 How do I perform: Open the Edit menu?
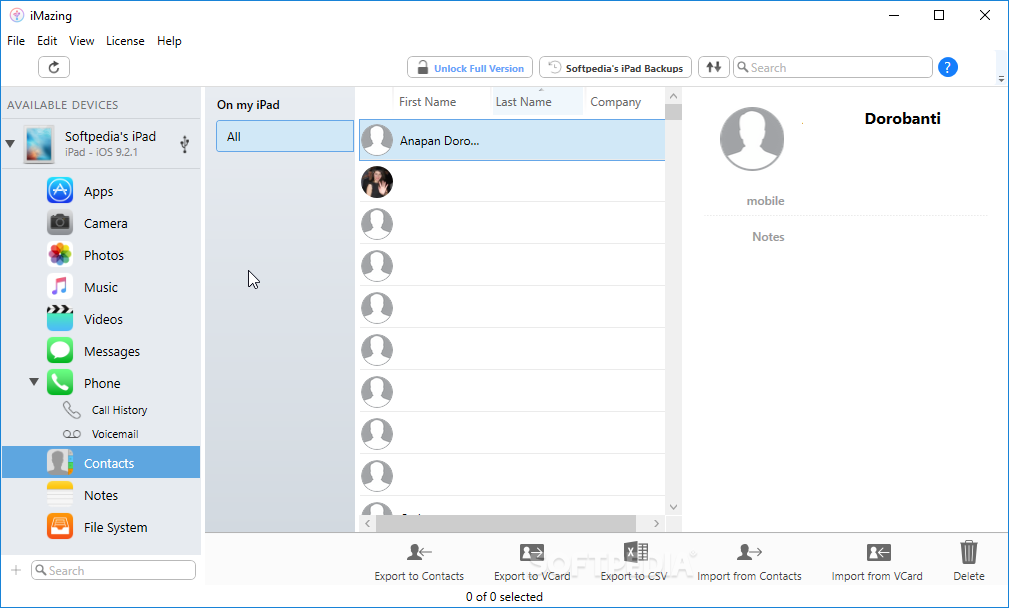(x=47, y=41)
